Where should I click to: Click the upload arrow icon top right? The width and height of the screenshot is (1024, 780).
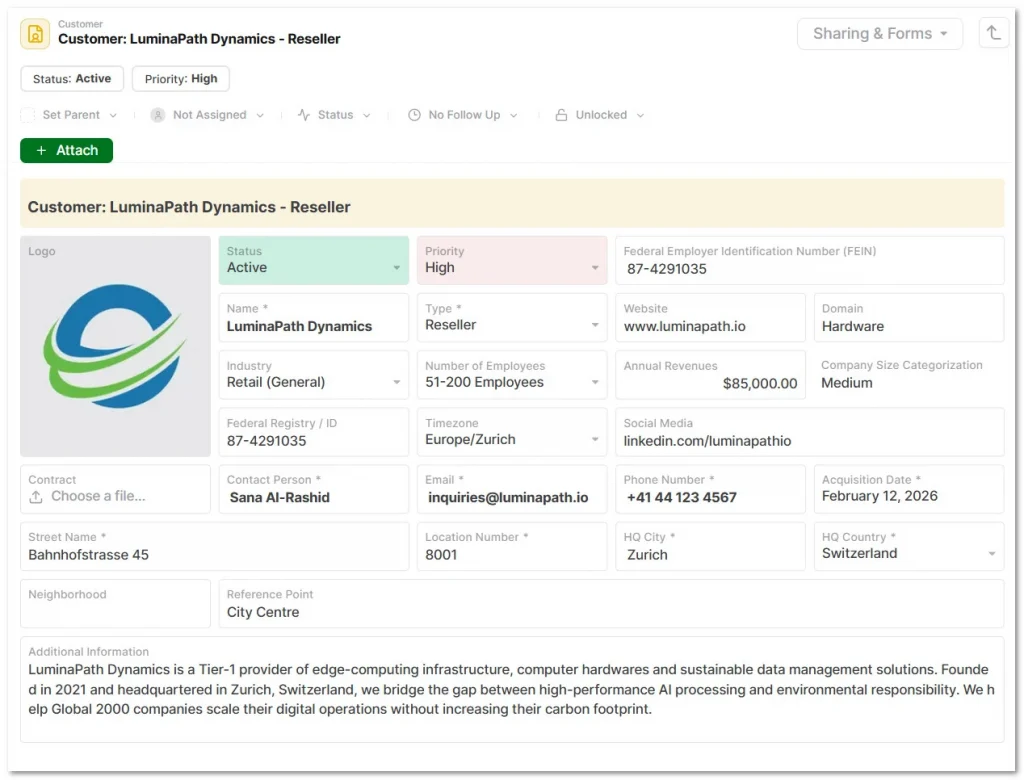[993, 33]
